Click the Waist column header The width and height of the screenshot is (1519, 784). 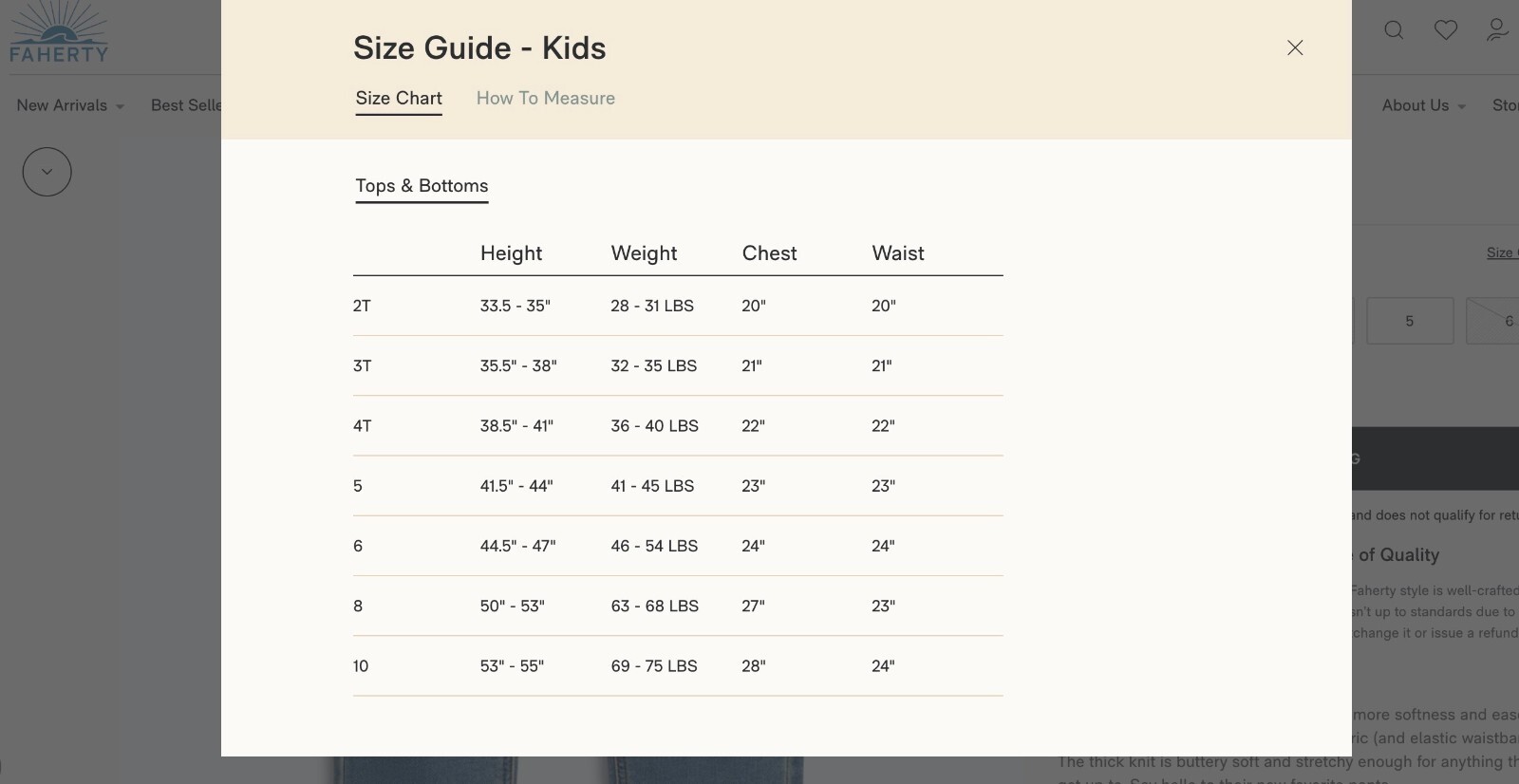click(897, 253)
